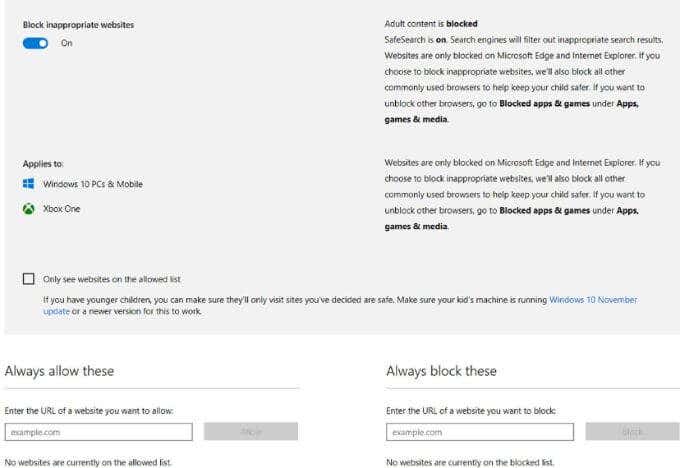The image size is (680, 468).
Task: Turn off the Block inappropriate websites toggle
Action: point(36,43)
